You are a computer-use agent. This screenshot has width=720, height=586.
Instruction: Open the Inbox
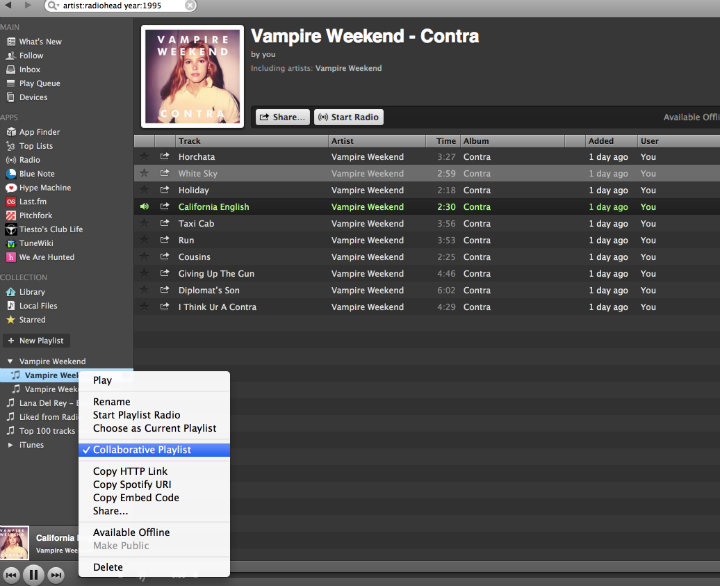point(23,69)
